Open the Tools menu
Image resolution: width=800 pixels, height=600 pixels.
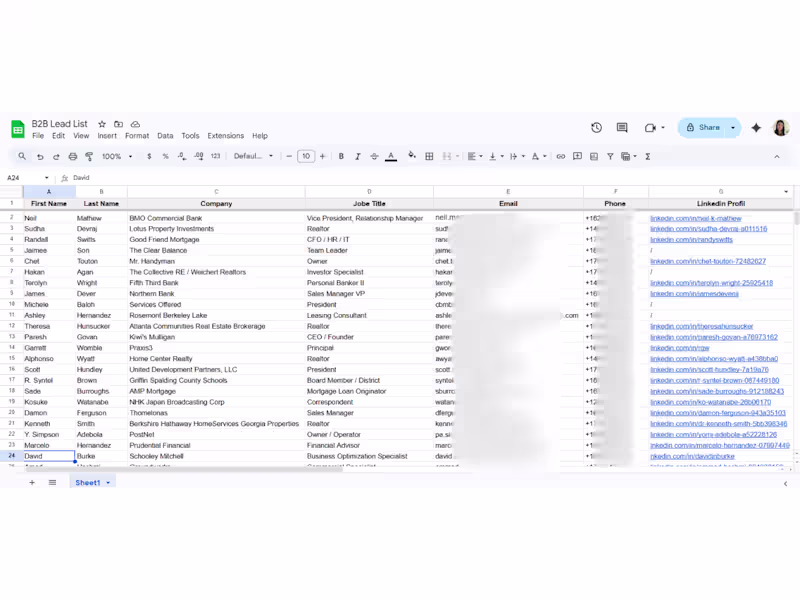pyautogui.click(x=190, y=136)
